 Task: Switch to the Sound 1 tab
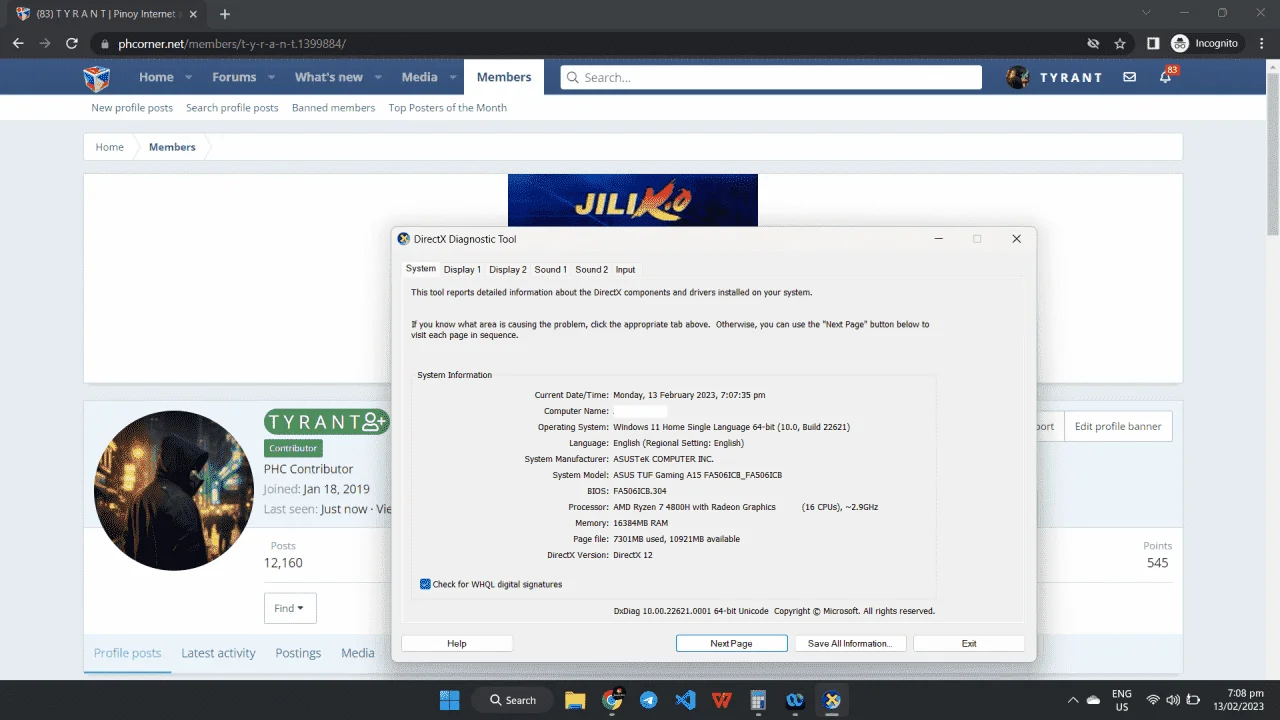click(x=550, y=269)
